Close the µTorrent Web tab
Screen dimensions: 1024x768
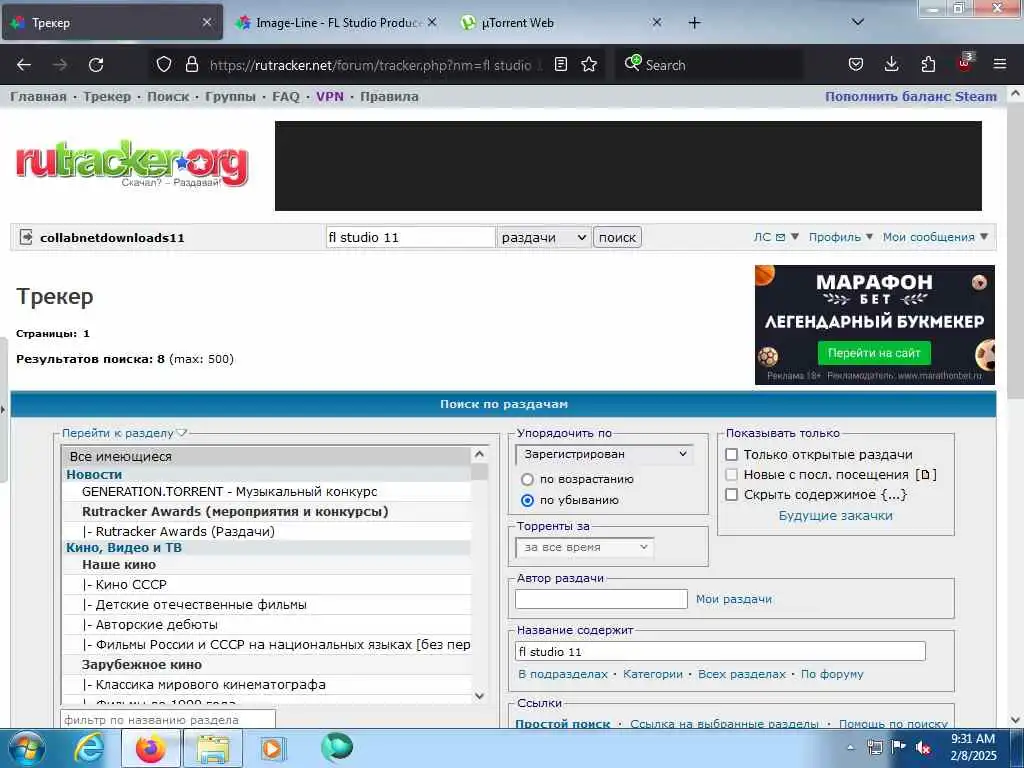coord(657,22)
